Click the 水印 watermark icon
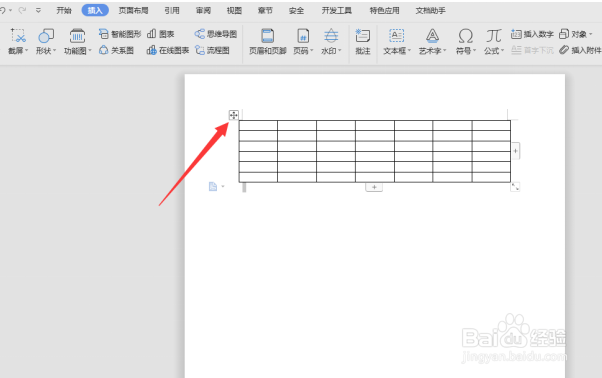Image resolution: width=602 pixels, height=378 pixels. (x=331, y=36)
